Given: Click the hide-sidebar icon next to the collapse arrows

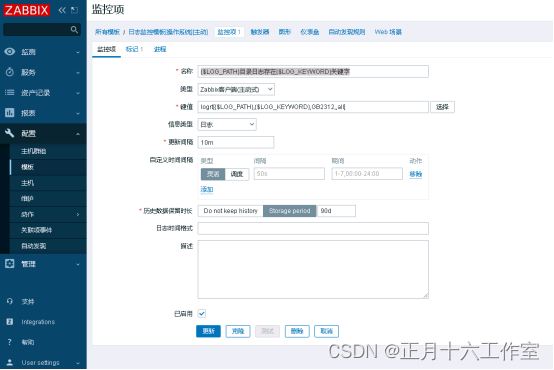Looking at the screenshot, I should pos(74,10).
